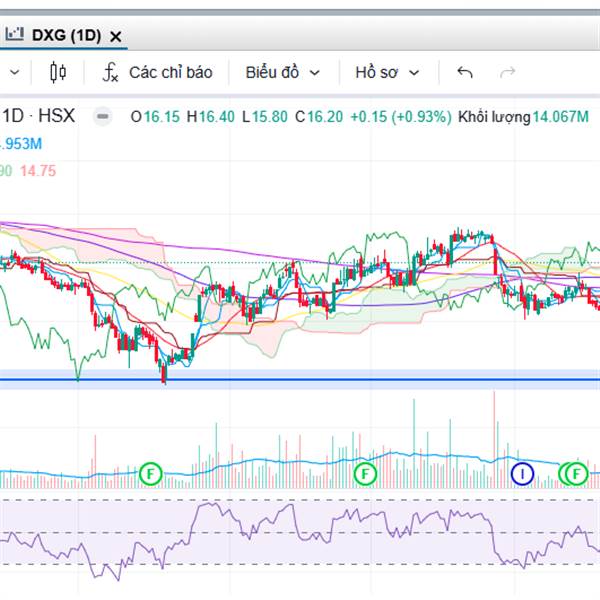Click the rightmost green F event marker
Screen dimensions: 600x600
click(x=576, y=473)
